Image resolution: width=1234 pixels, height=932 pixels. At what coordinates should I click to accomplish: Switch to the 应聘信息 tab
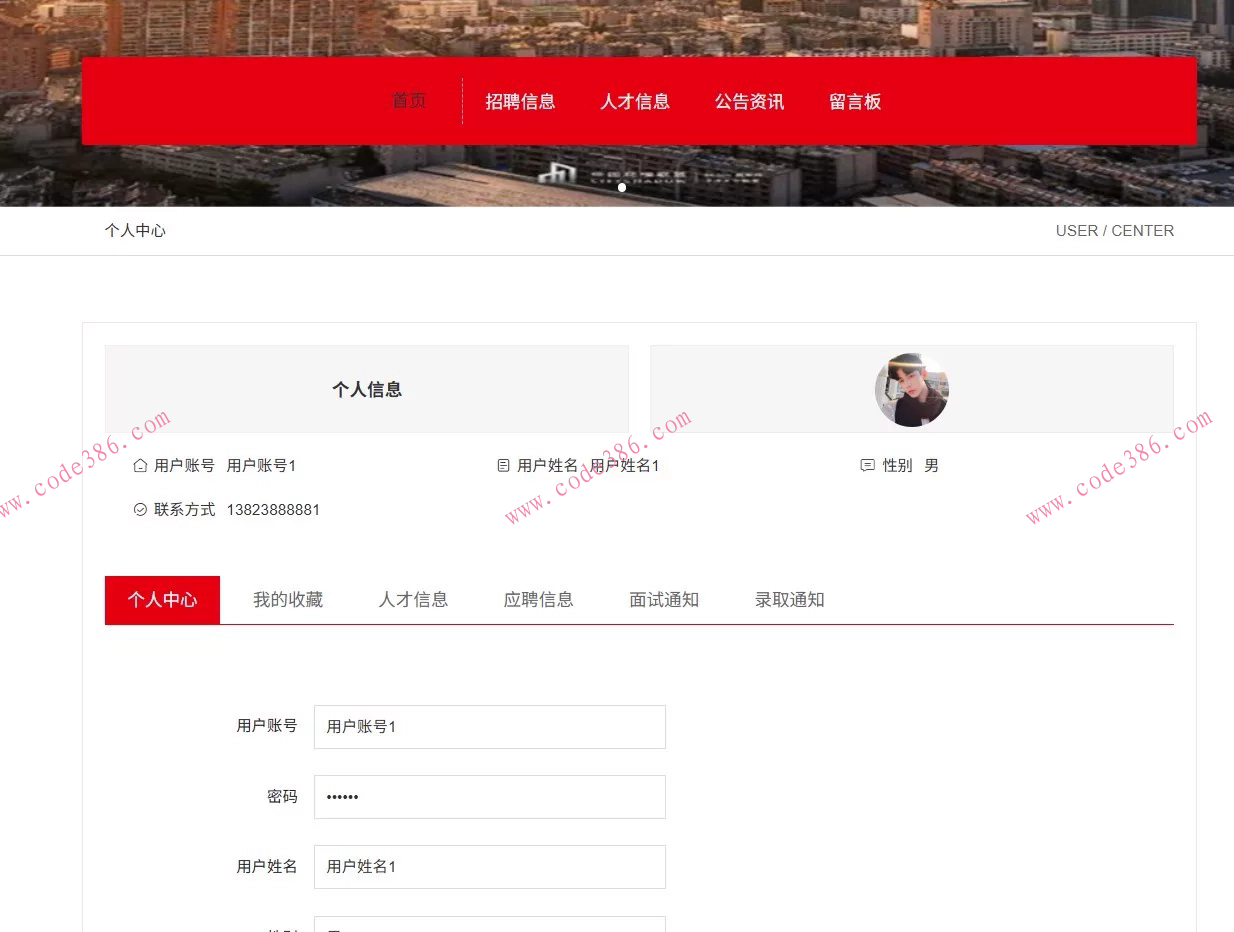[x=538, y=599]
